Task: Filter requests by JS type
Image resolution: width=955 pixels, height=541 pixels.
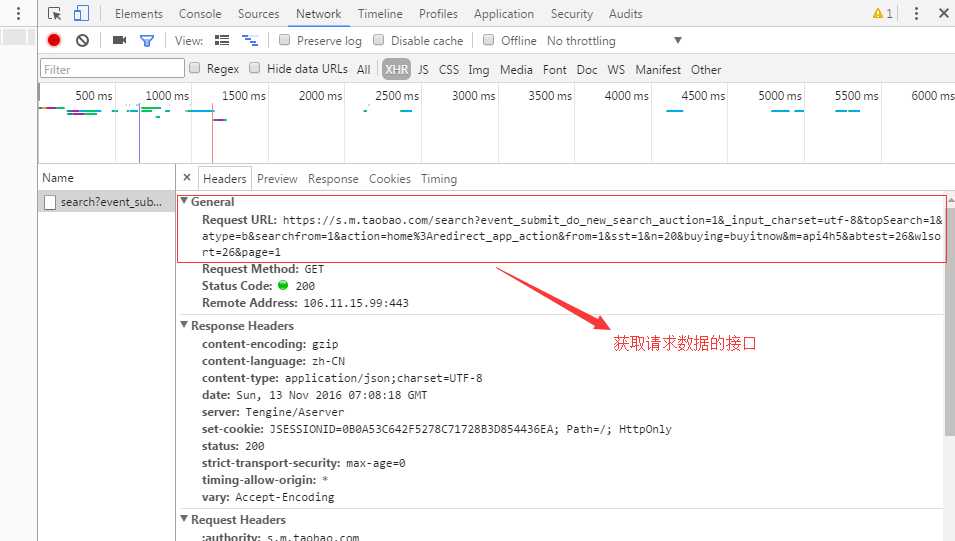Action: 423,69
